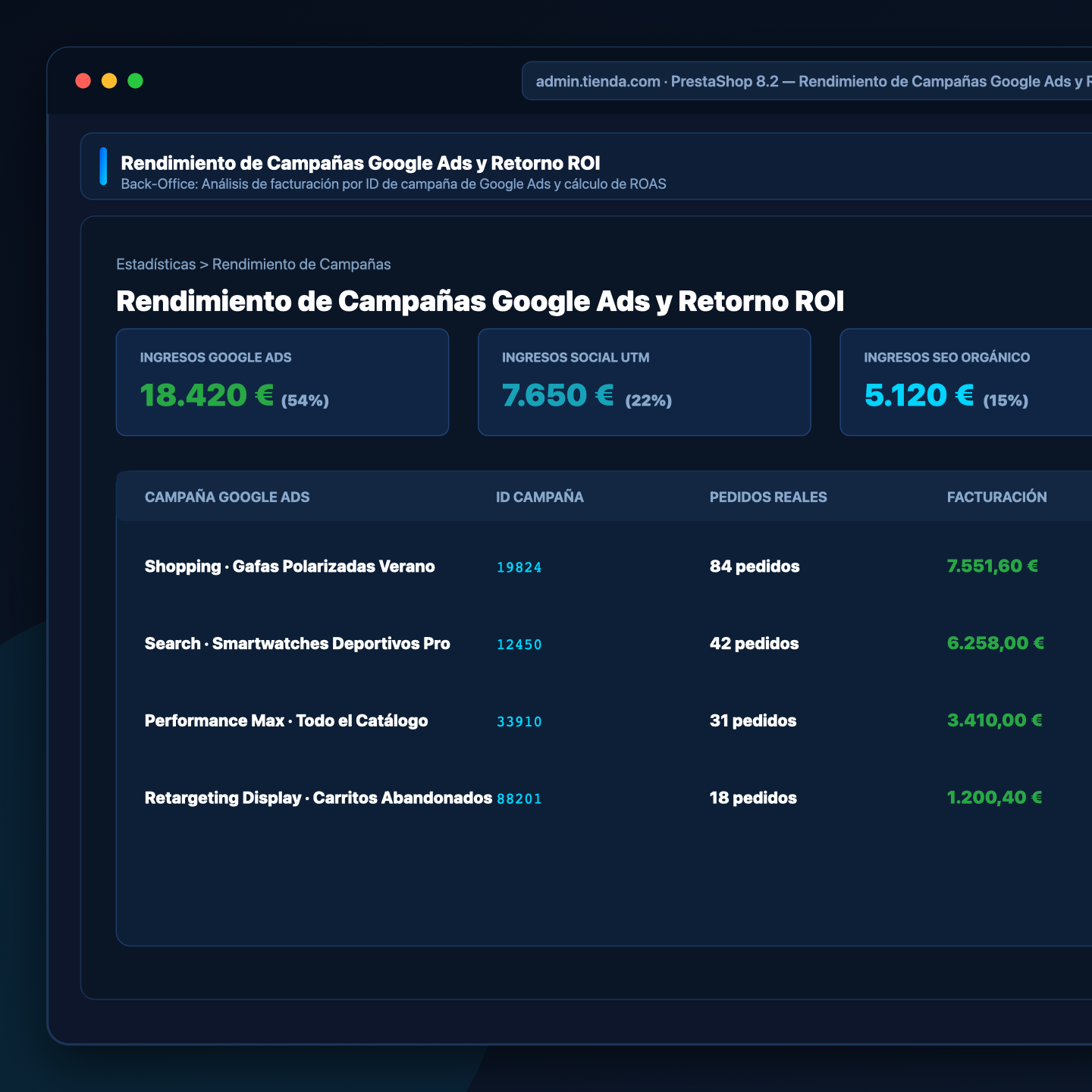Viewport: 1092px width, 1092px height.
Task: Click the 31 pedidos cell
Action: [753, 721]
